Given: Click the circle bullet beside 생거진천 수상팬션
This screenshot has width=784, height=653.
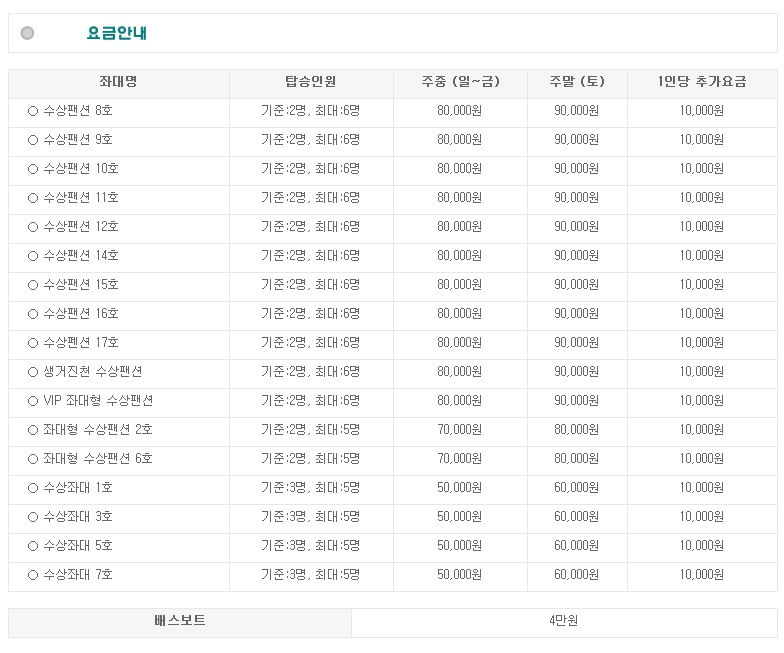Looking at the screenshot, I should pyautogui.click(x=33, y=372).
